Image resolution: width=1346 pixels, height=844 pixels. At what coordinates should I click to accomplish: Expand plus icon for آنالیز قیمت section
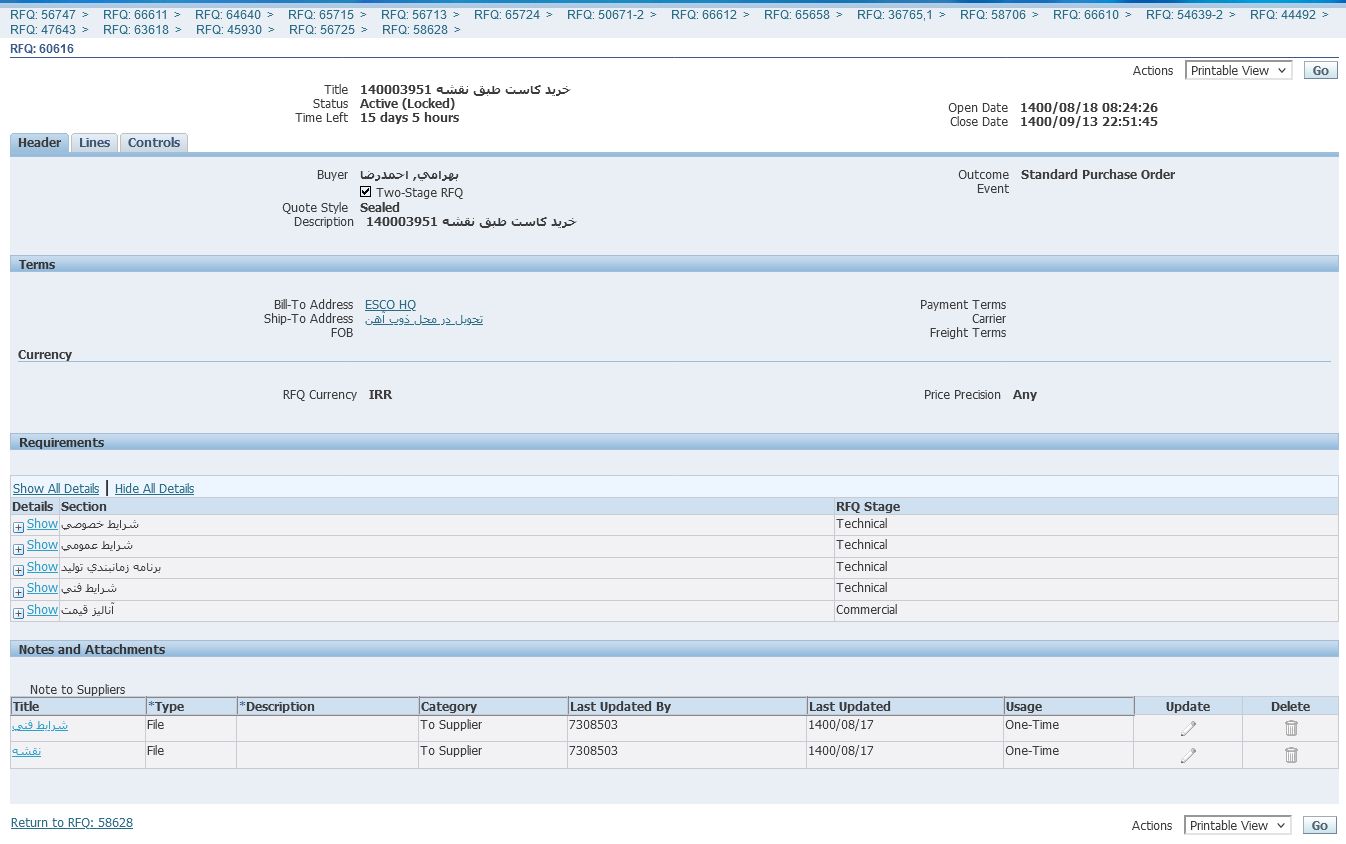18,613
